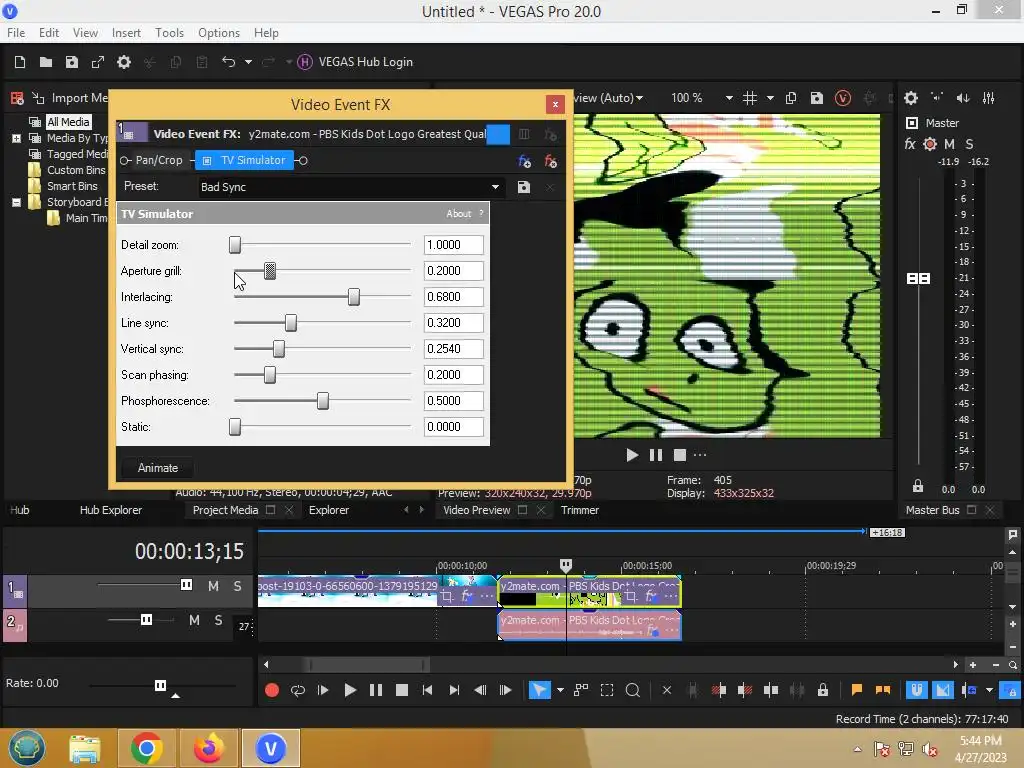Open Firefox from the Windows taskbar

click(x=208, y=748)
